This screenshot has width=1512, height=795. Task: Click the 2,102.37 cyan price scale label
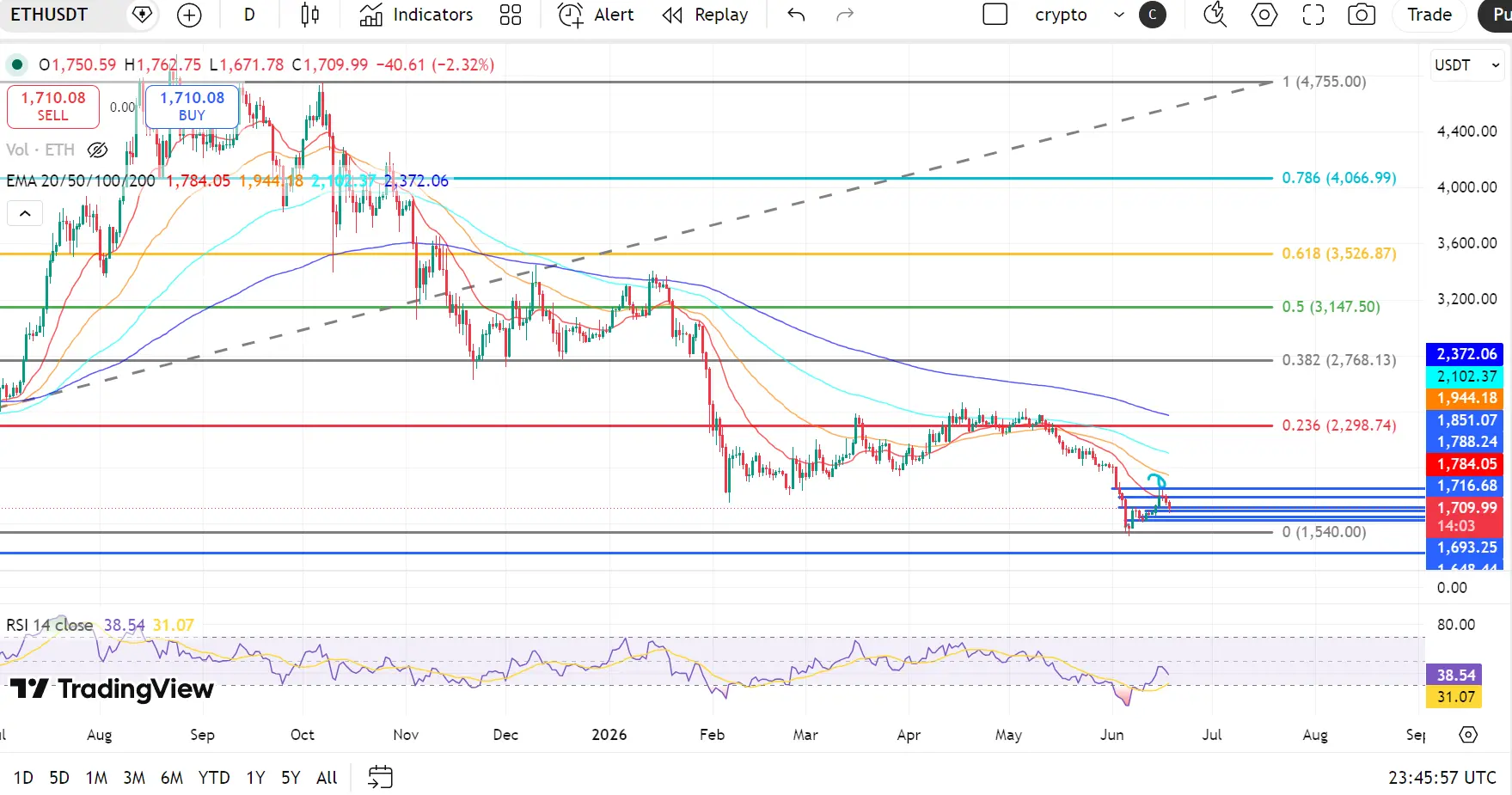(x=1466, y=376)
